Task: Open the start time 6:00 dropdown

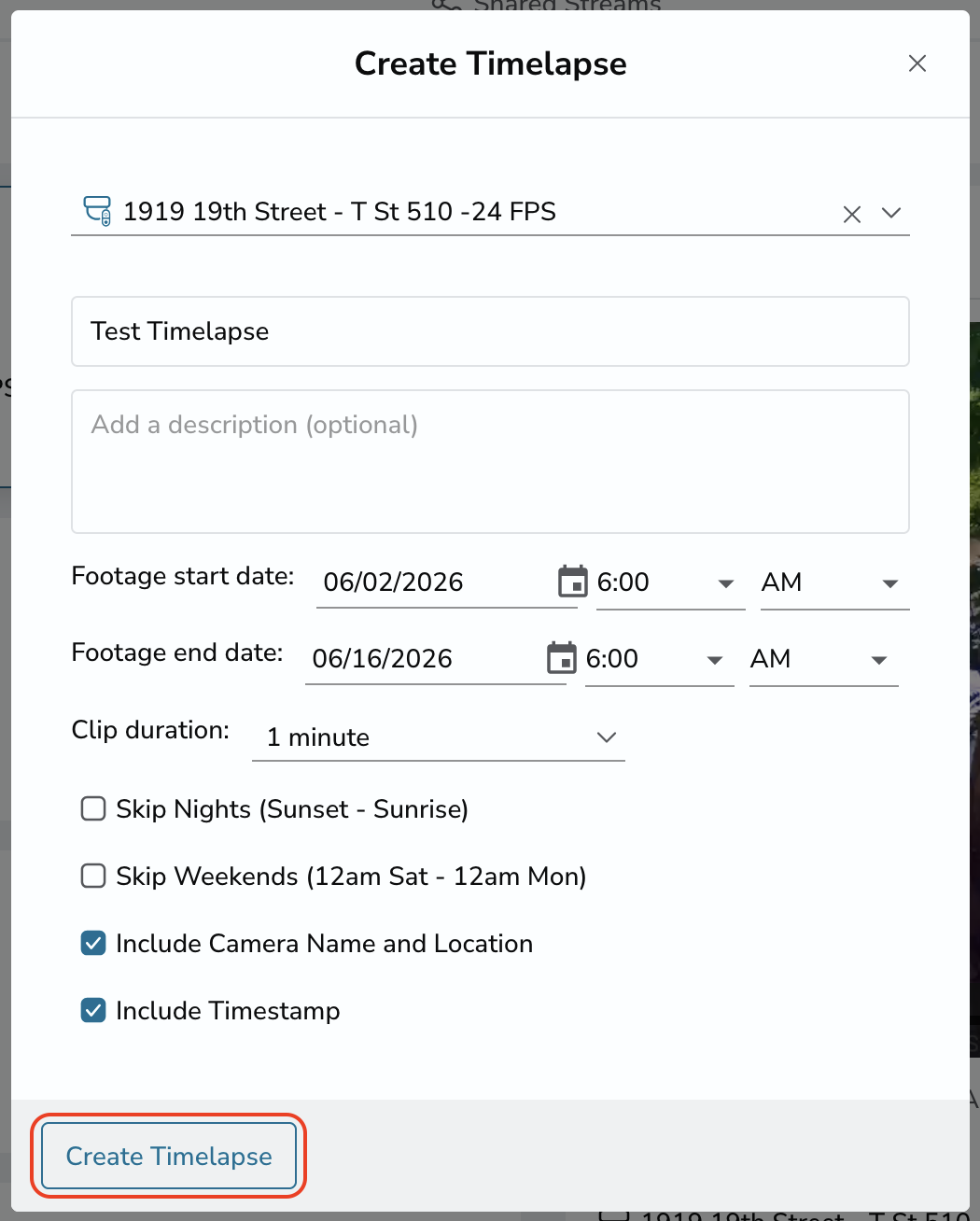Action: coord(670,582)
